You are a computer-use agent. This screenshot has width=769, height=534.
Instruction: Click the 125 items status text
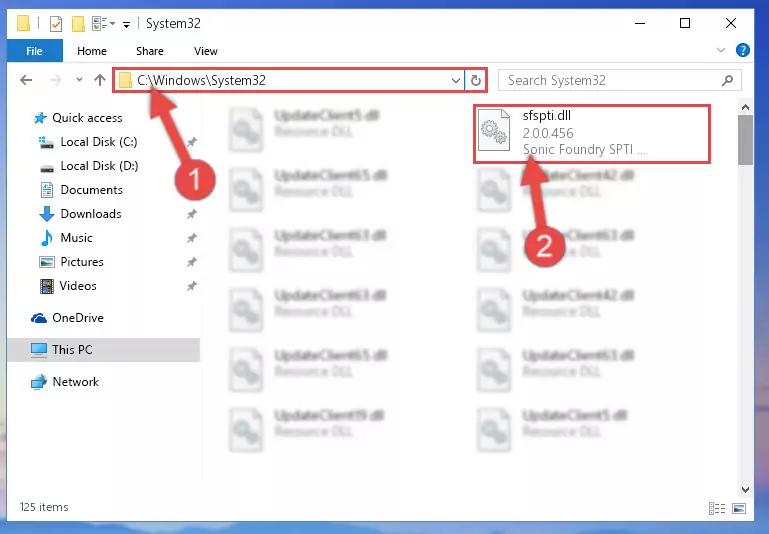[44, 508]
